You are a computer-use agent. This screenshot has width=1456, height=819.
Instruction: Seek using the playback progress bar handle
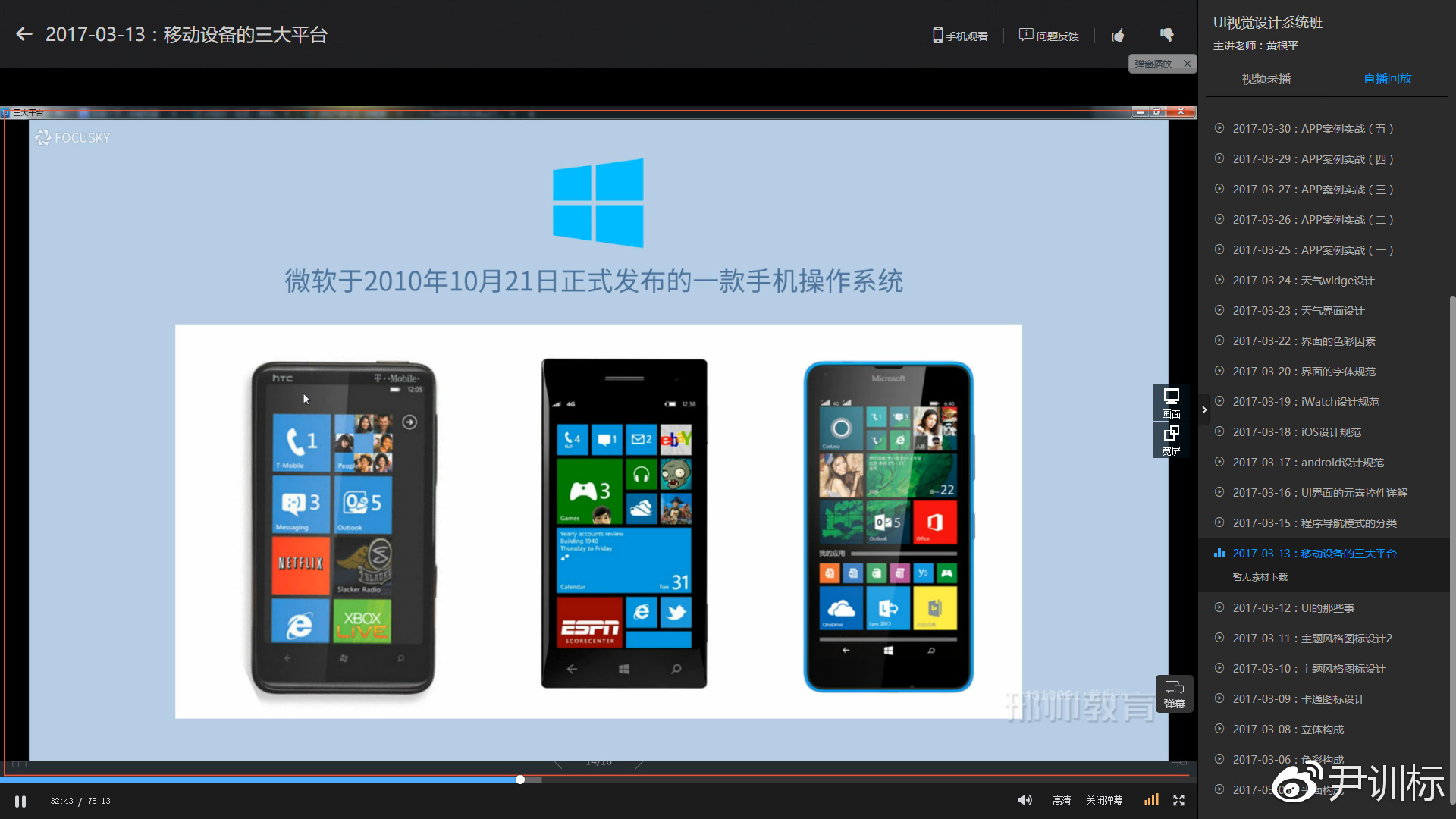(x=520, y=780)
